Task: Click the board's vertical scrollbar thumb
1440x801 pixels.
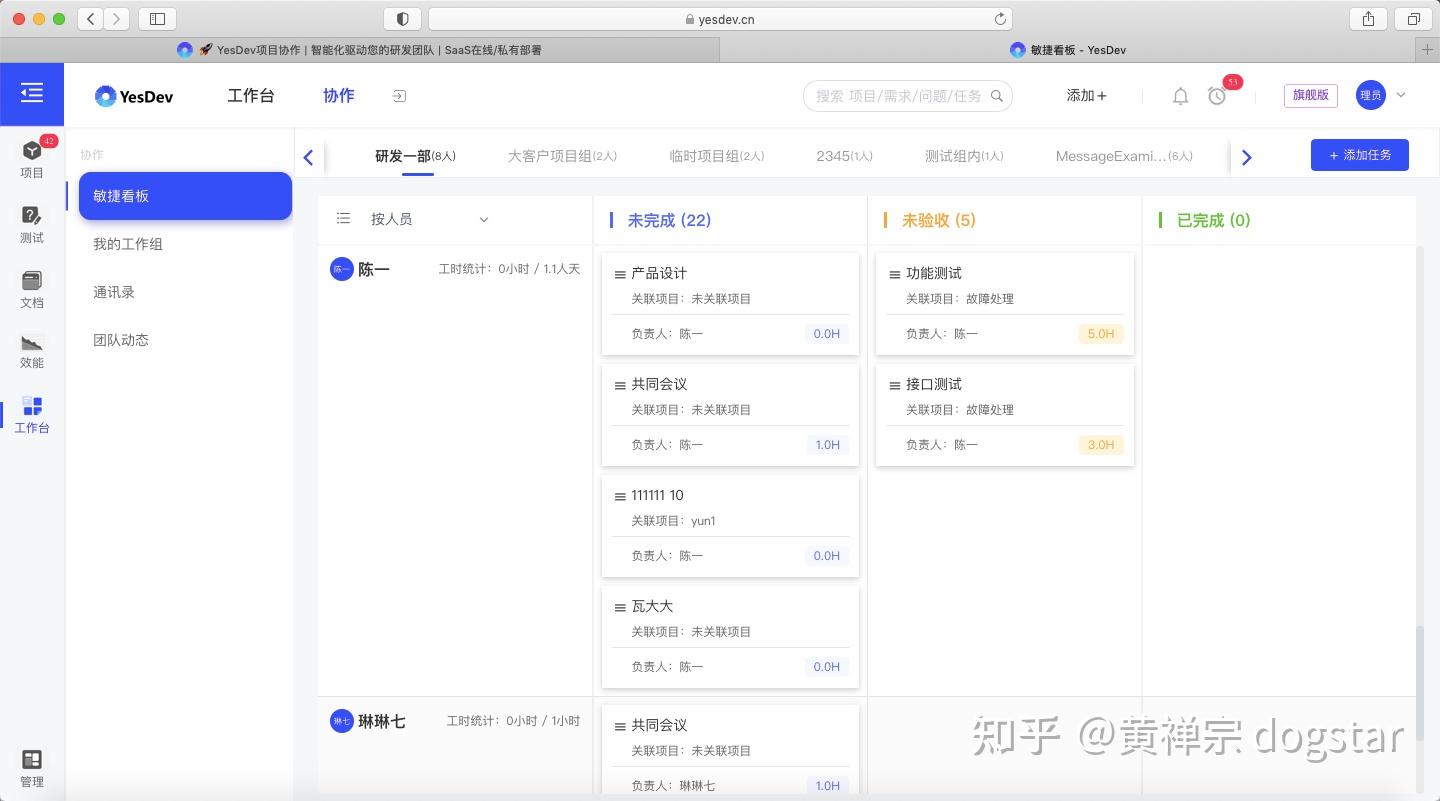Action: (x=1420, y=684)
